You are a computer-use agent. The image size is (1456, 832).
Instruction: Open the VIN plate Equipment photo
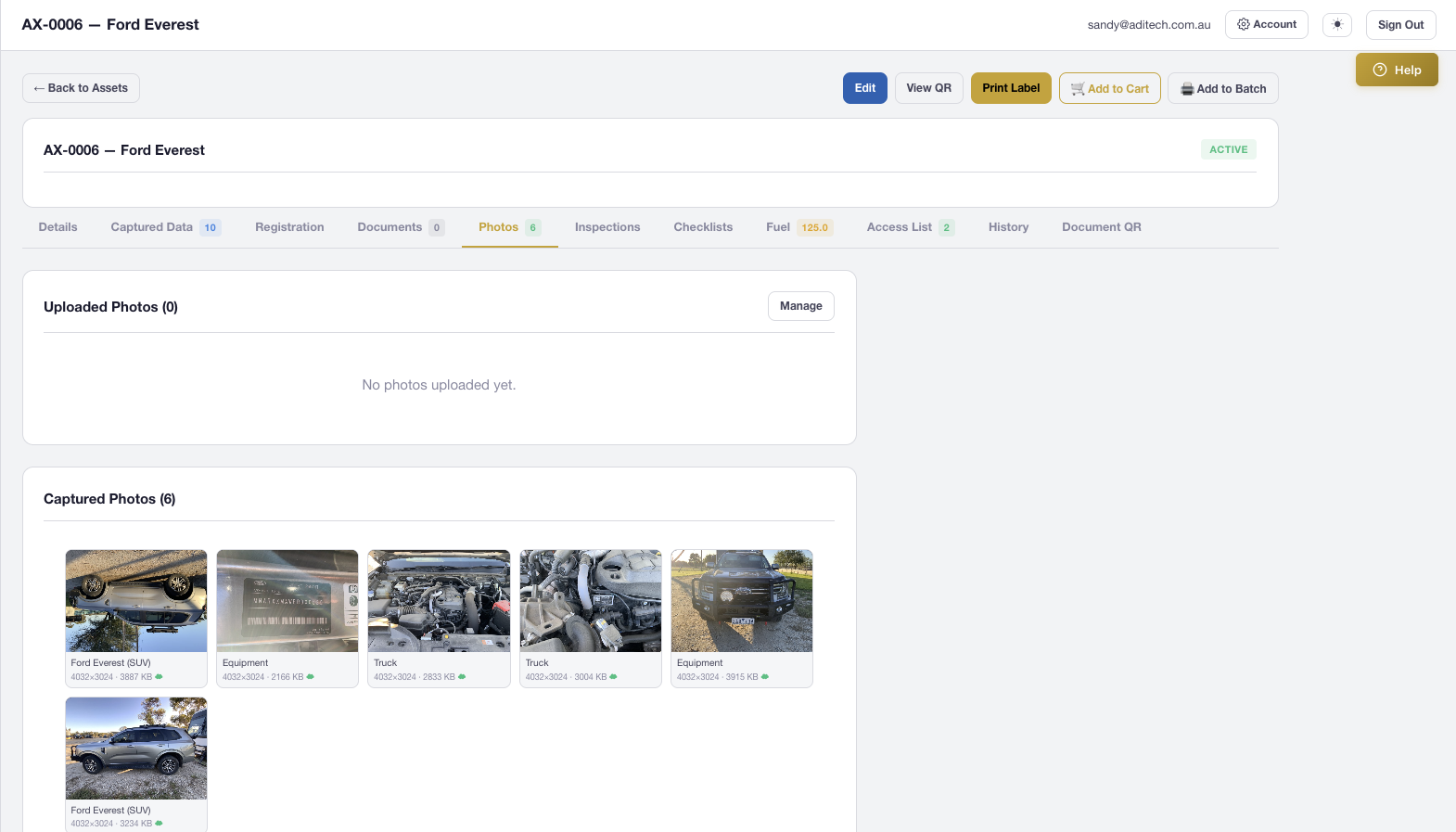point(287,601)
